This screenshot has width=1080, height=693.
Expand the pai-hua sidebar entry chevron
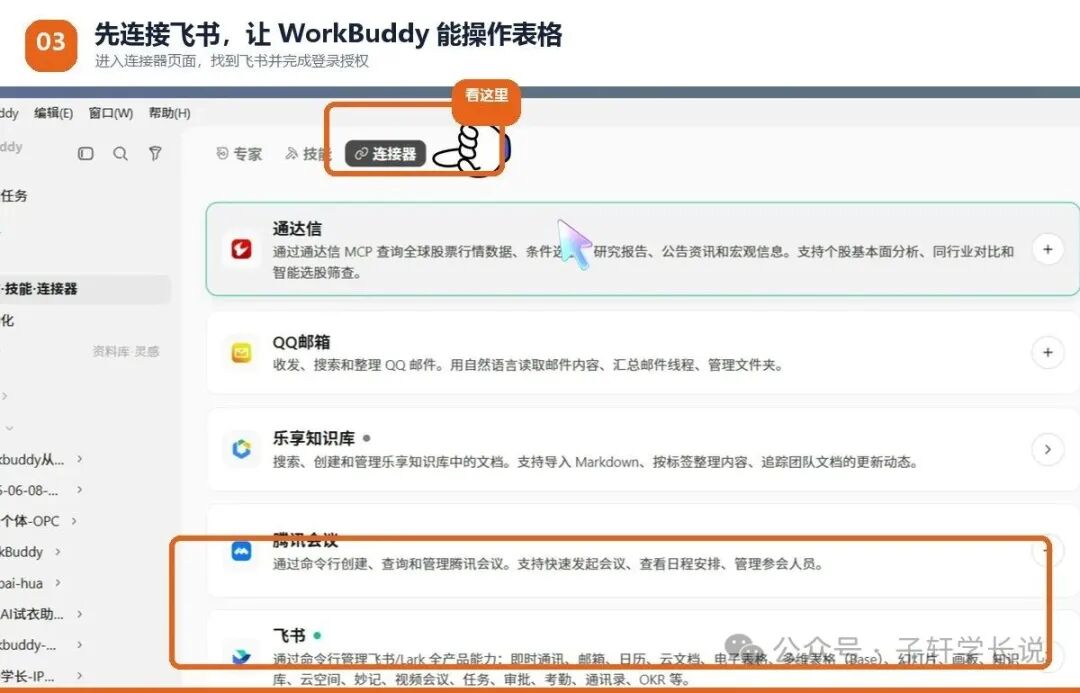(x=57, y=583)
